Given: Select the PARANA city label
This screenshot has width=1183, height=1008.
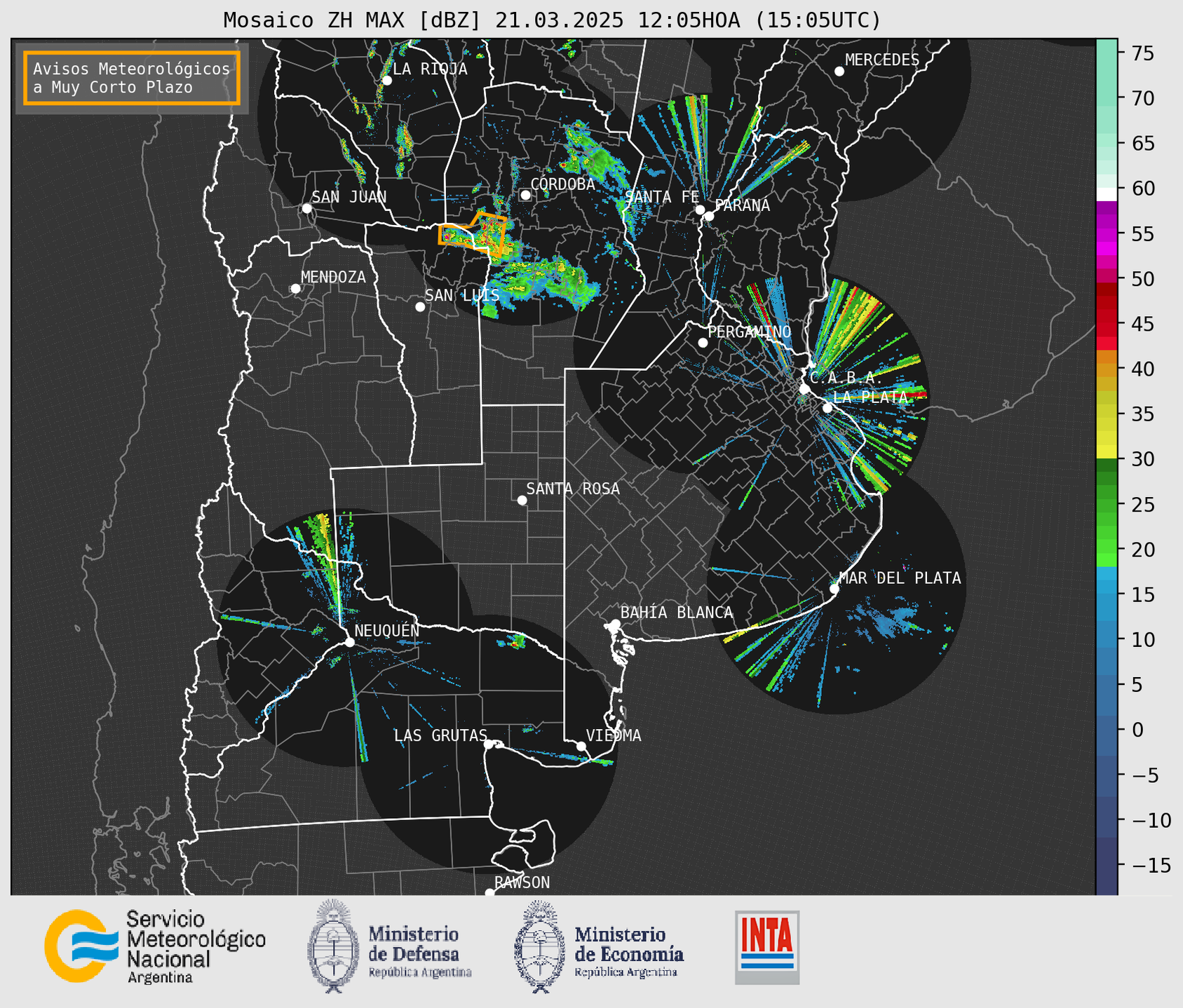Looking at the screenshot, I should click(743, 205).
